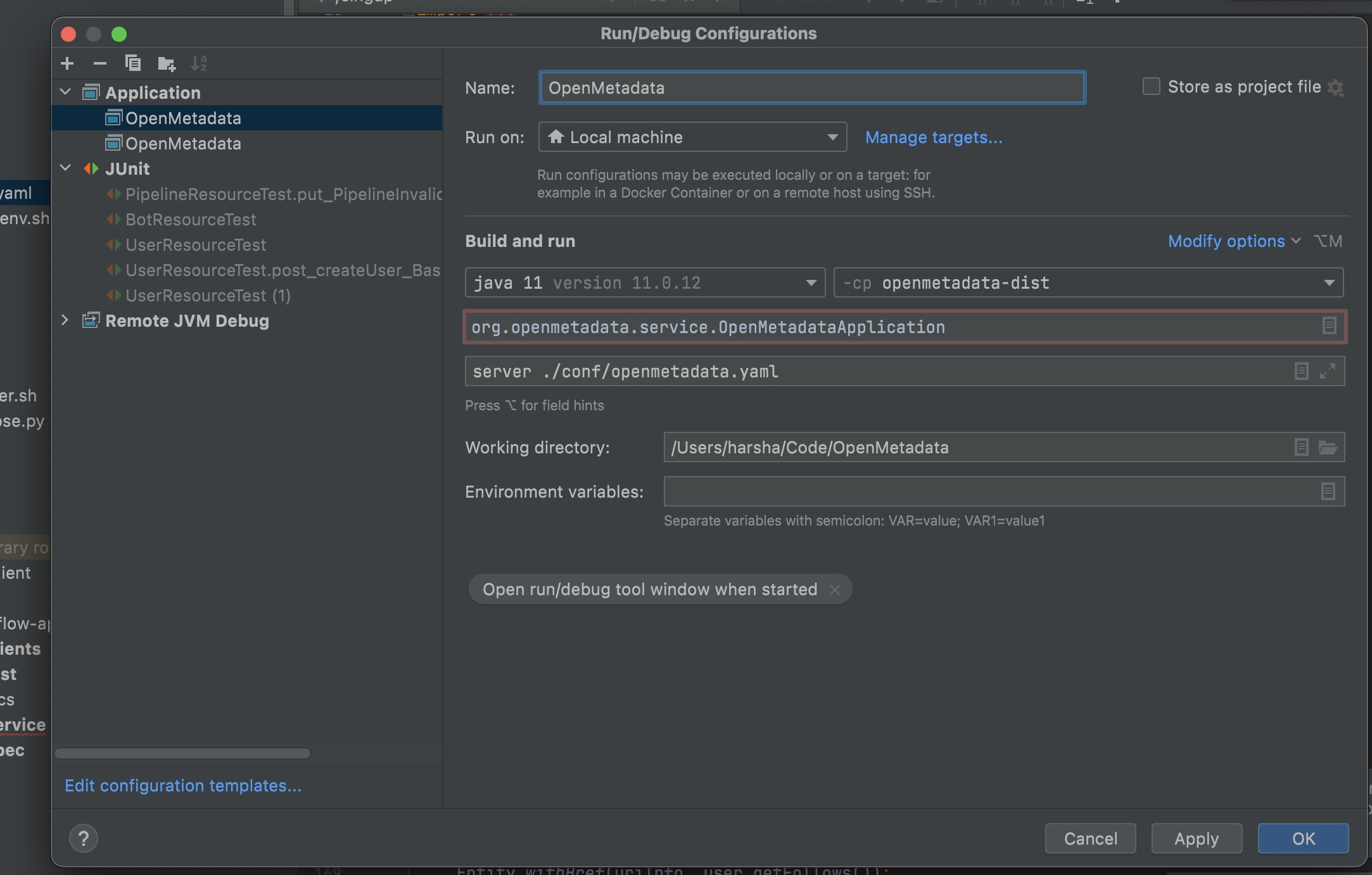Click the Apply button

pyautogui.click(x=1196, y=838)
